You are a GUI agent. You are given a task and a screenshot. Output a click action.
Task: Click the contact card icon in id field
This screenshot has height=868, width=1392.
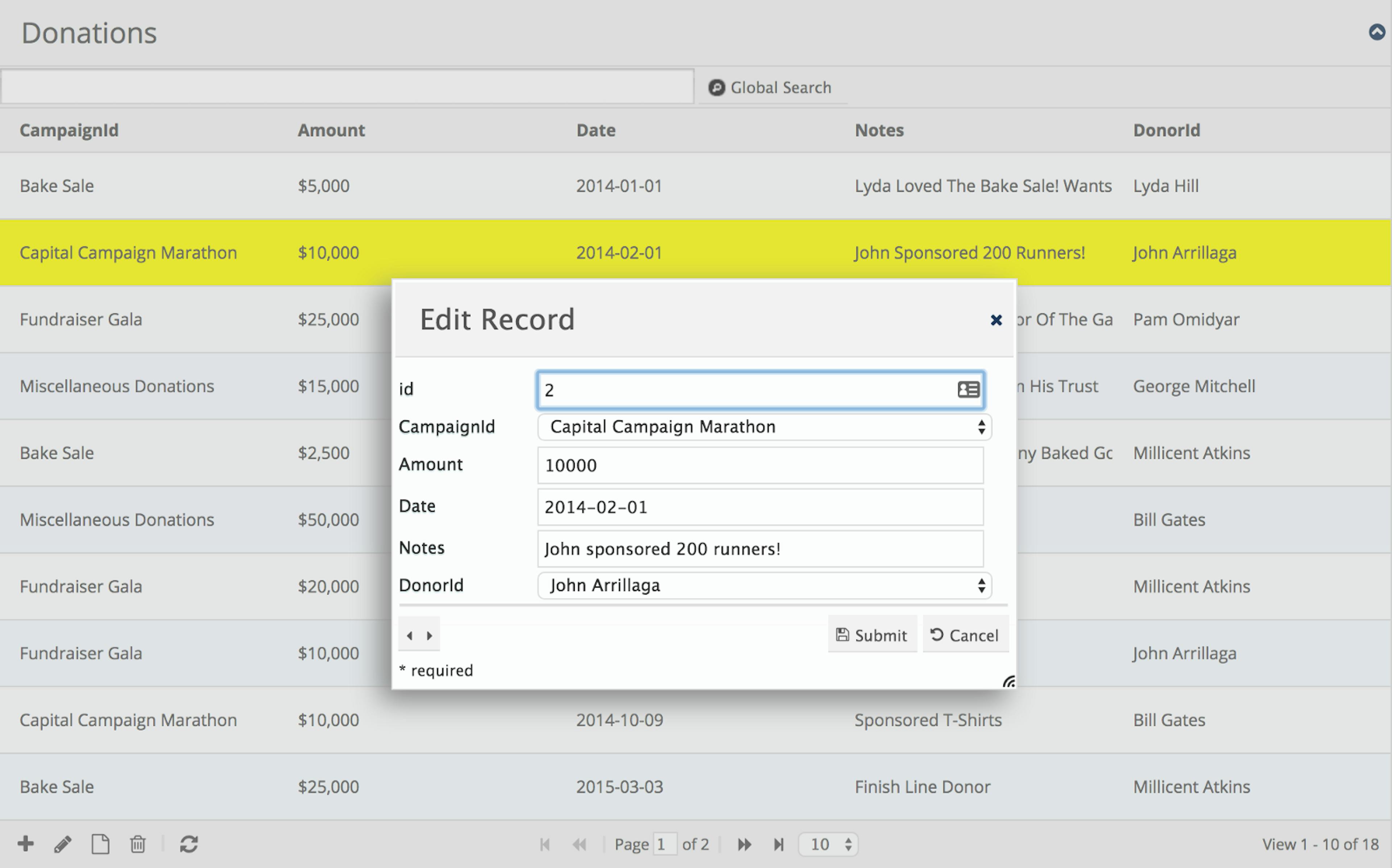[x=969, y=390]
